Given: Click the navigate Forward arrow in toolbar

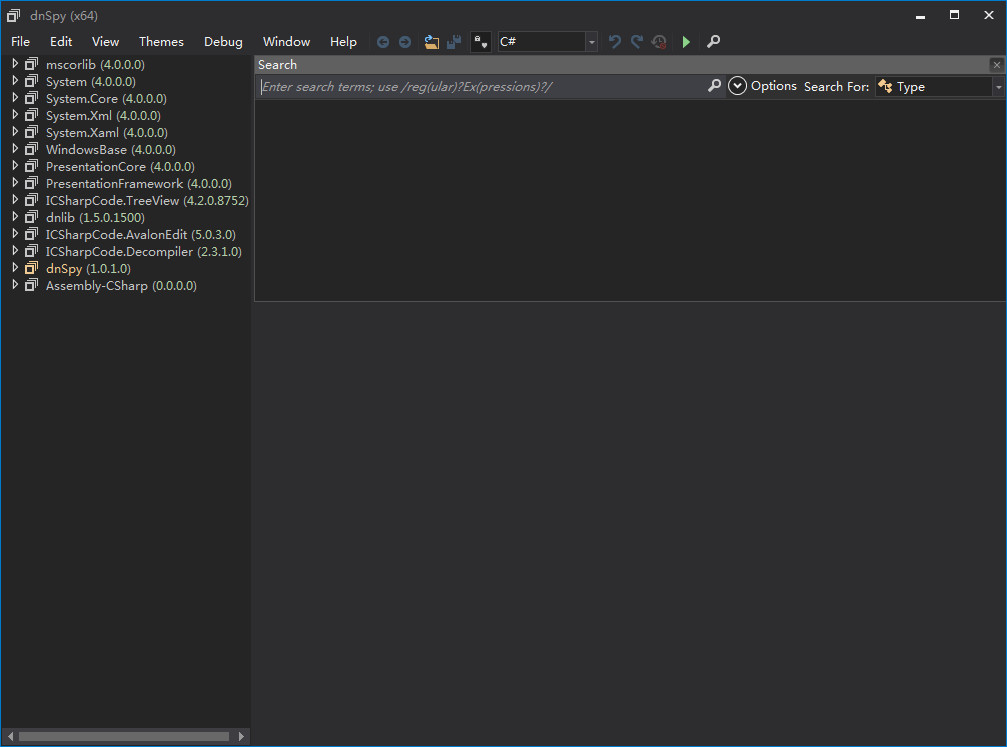Looking at the screenshot, I should pos(405,42).
